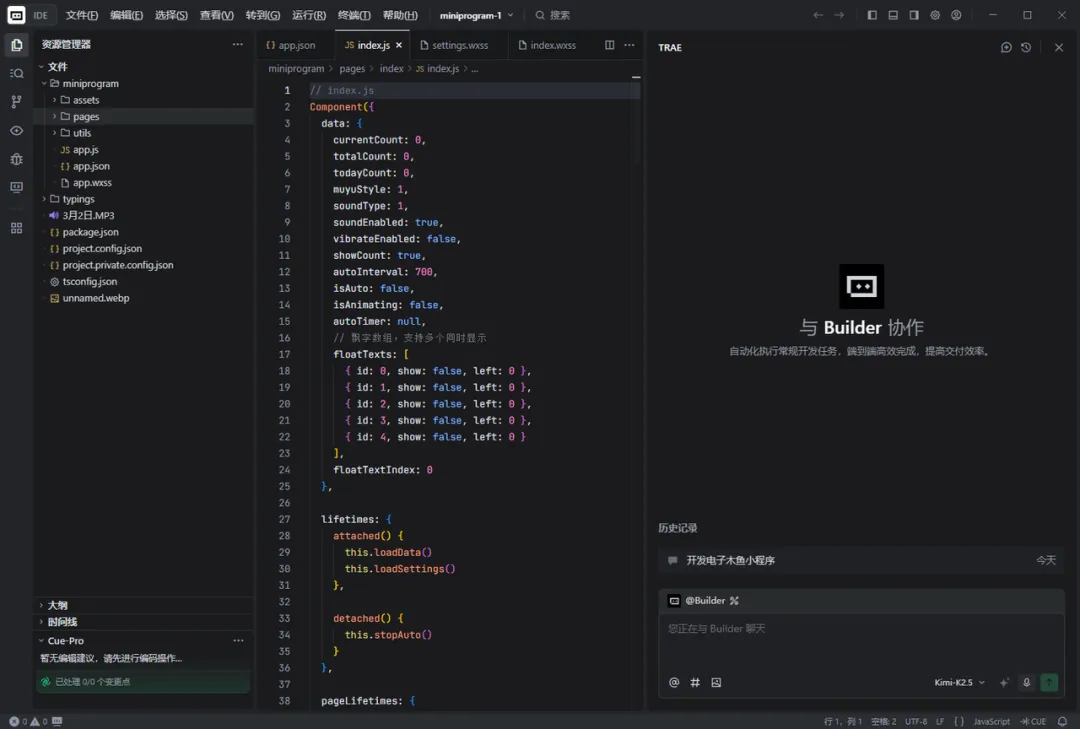Open Kimi-K2.5 model selector dropdown
1080x729 pixels.
point(959,682)
